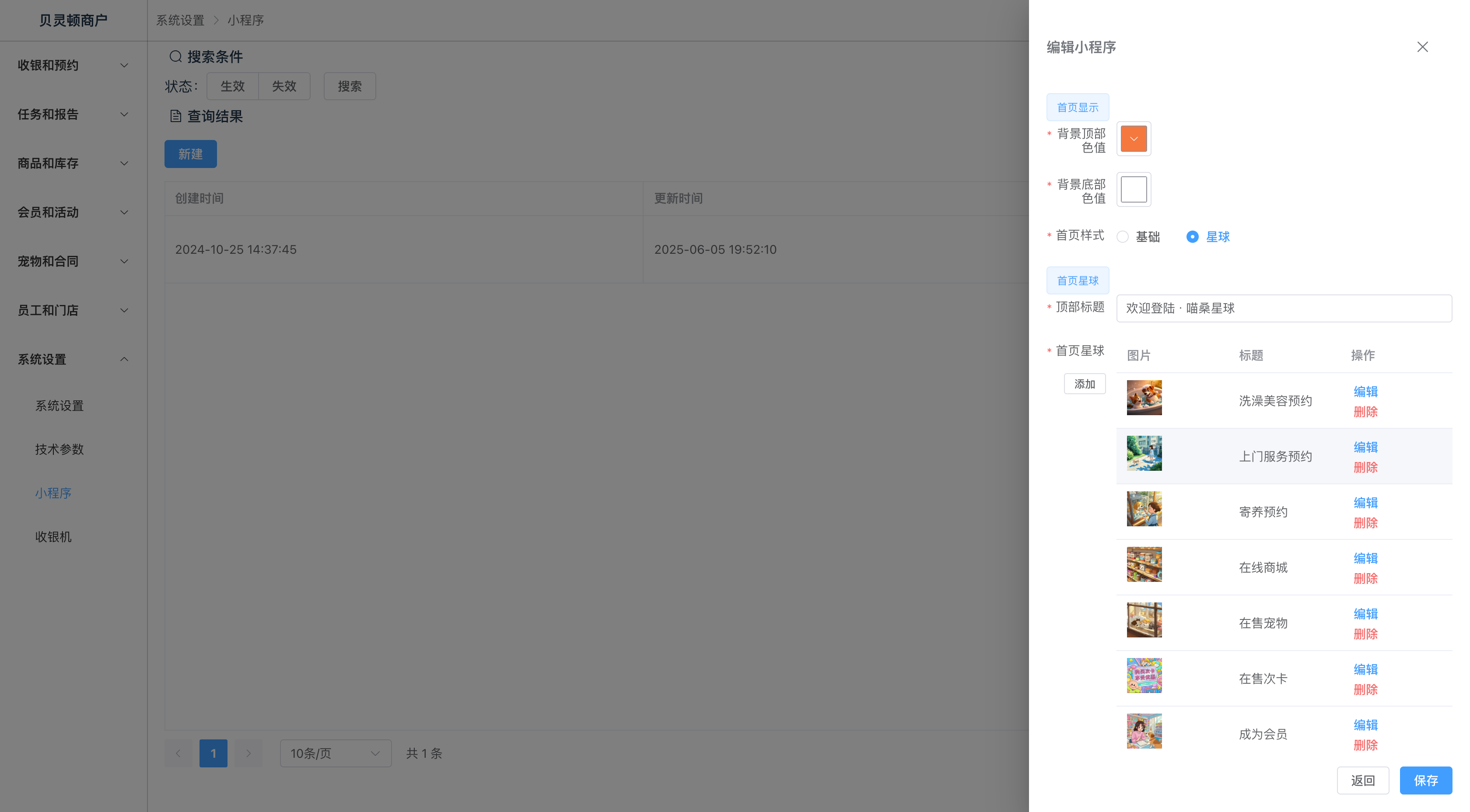Select the 基础 homepage style radio

tap(1123, 237)
